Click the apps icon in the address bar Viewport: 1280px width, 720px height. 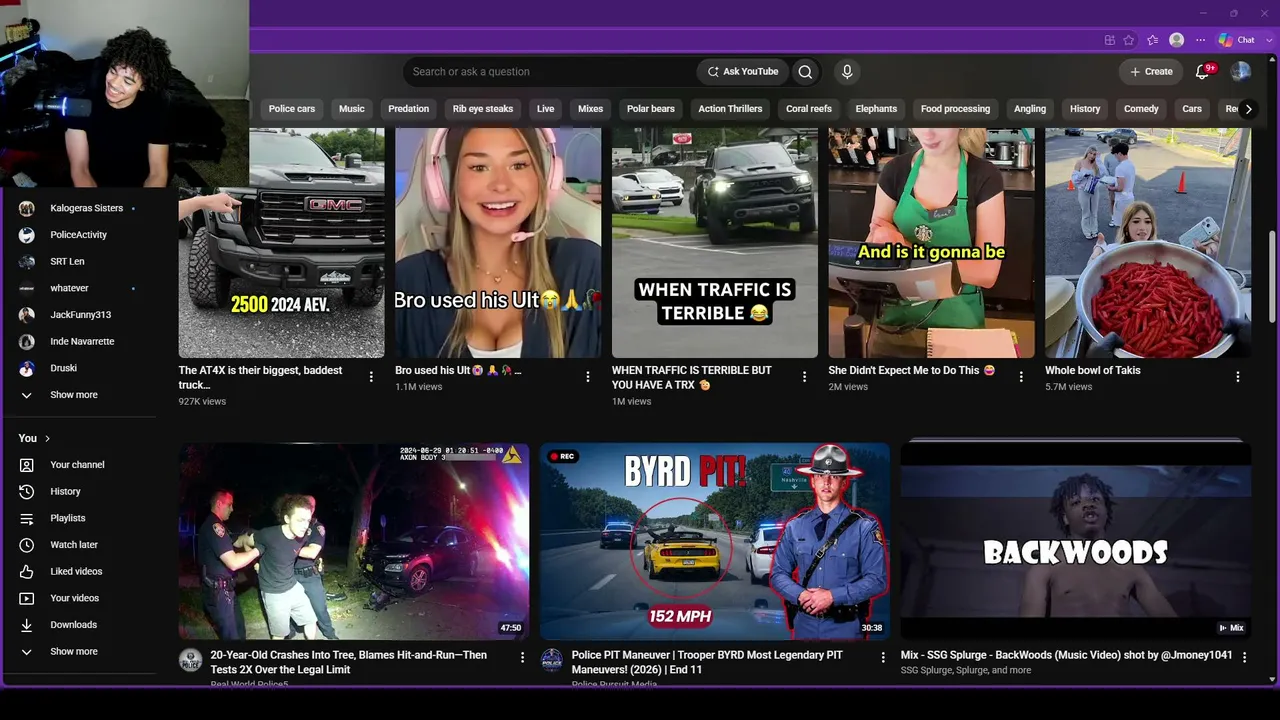pyautogui.click(x=1110, y=40)
